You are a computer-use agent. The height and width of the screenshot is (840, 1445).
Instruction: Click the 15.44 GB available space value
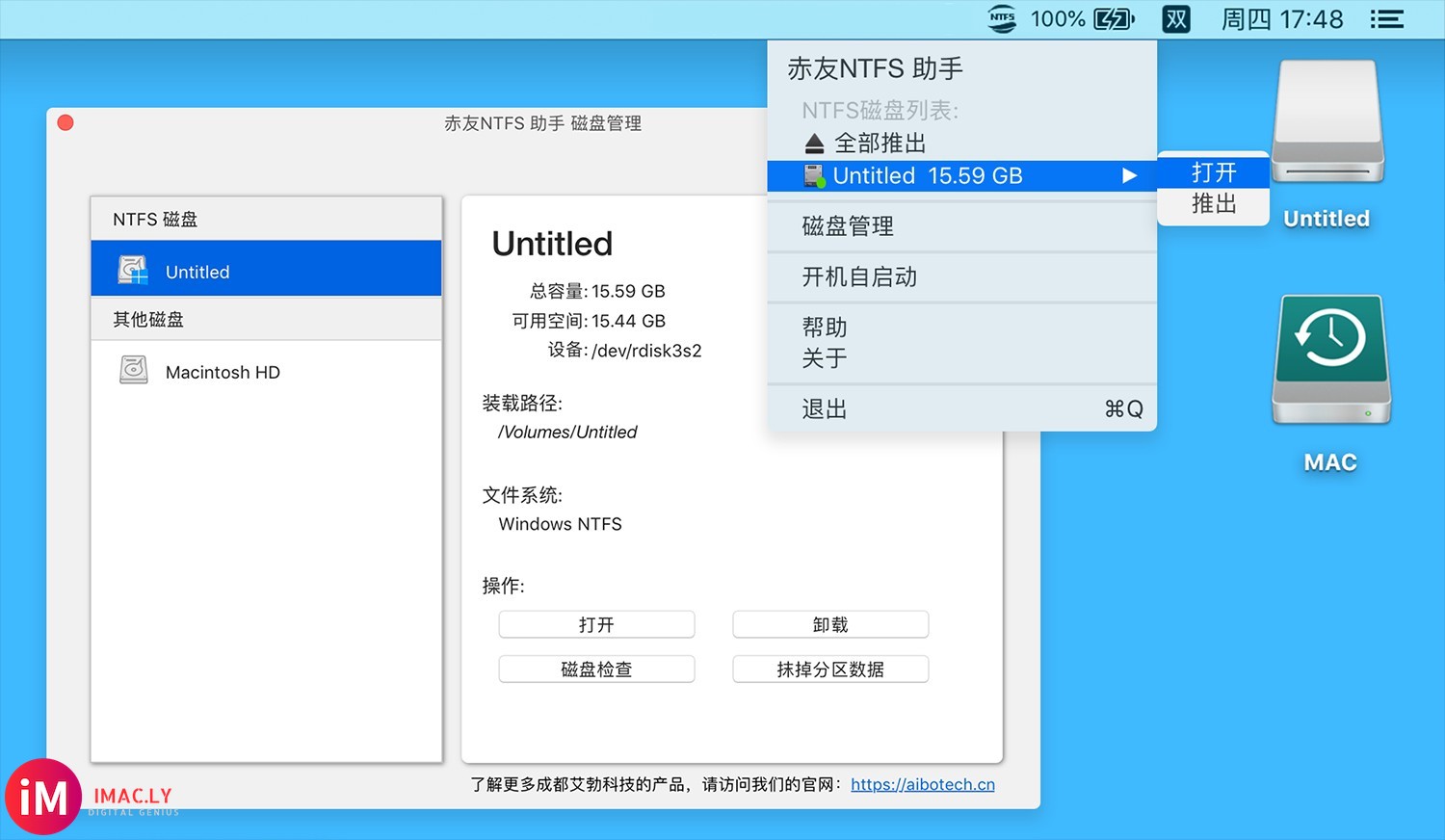coord(628,321)
